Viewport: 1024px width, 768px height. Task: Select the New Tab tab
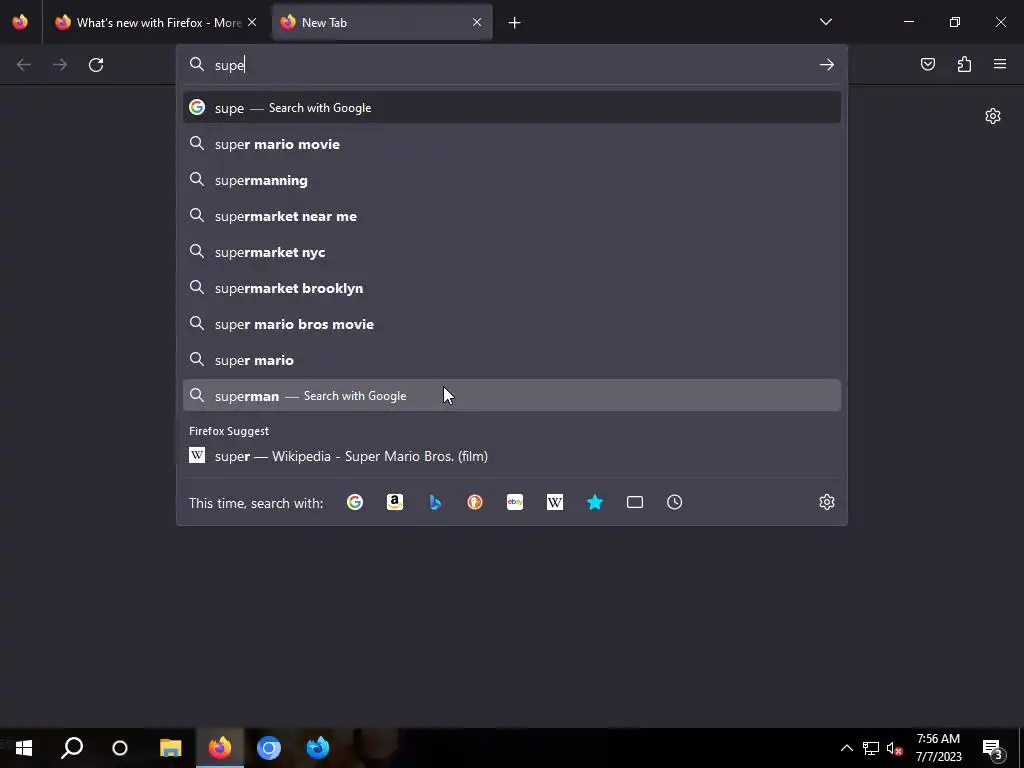[382, 23]
